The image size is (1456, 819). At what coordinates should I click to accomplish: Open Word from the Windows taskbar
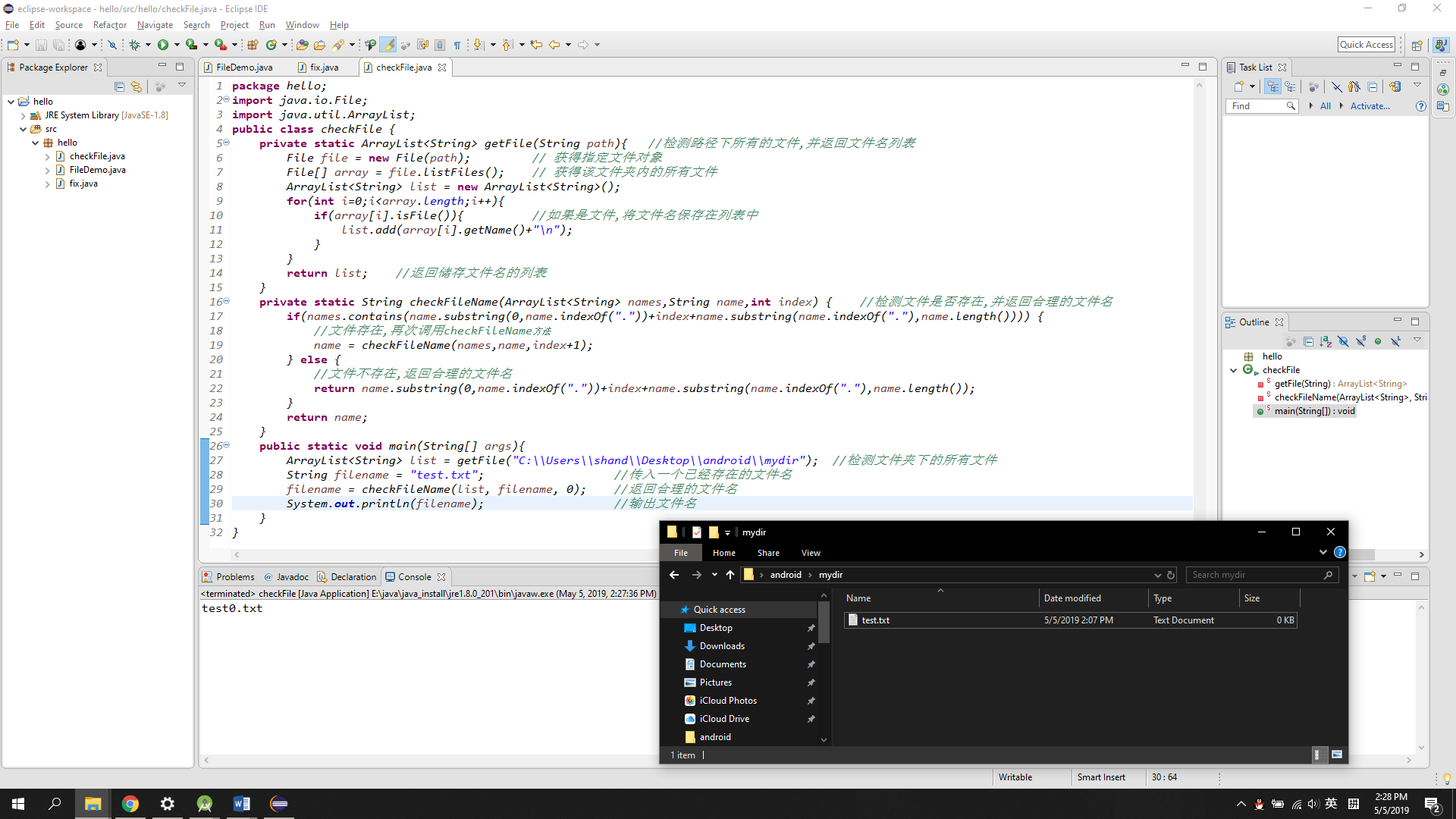tap(242, 804)
